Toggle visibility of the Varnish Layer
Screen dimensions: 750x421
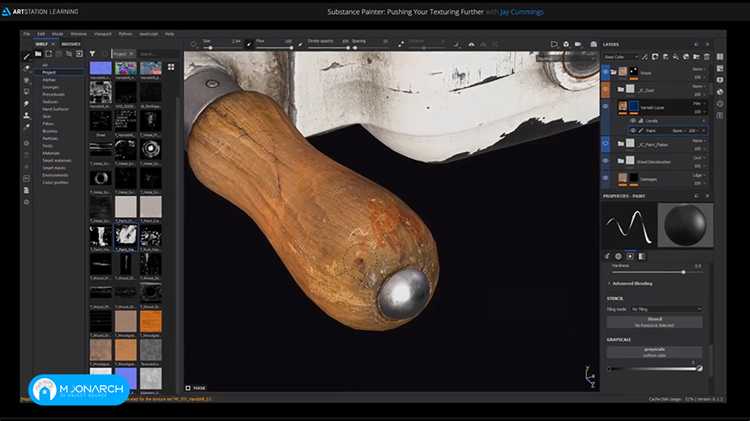pos(606,107)
